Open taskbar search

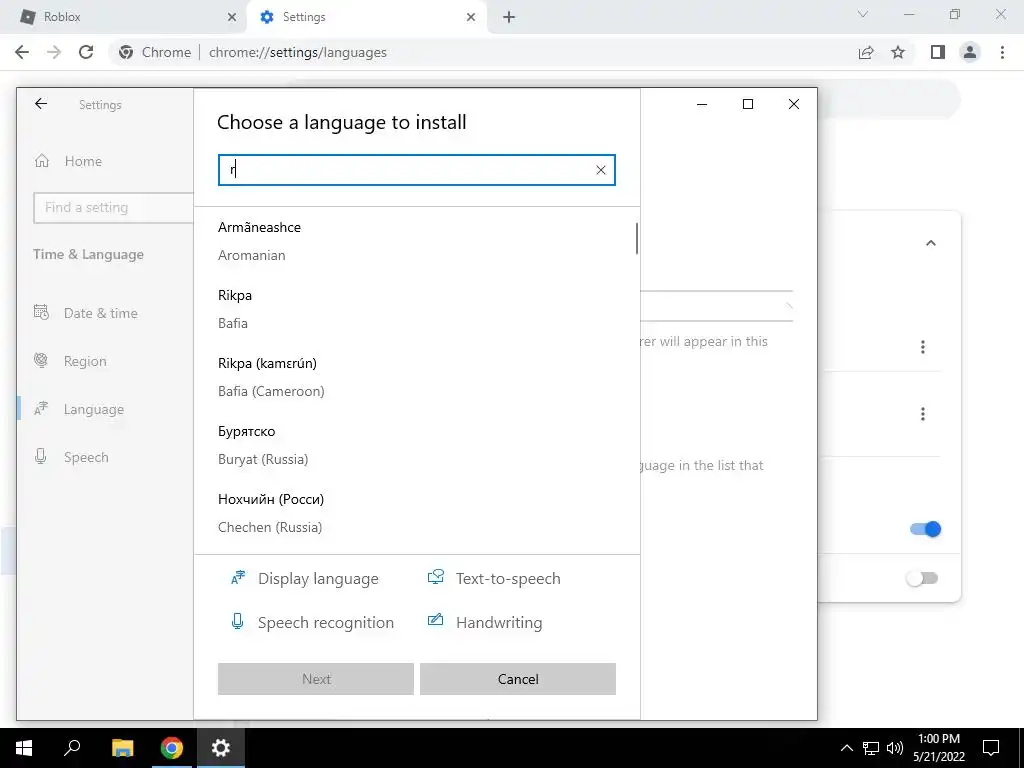click(72, 748)
